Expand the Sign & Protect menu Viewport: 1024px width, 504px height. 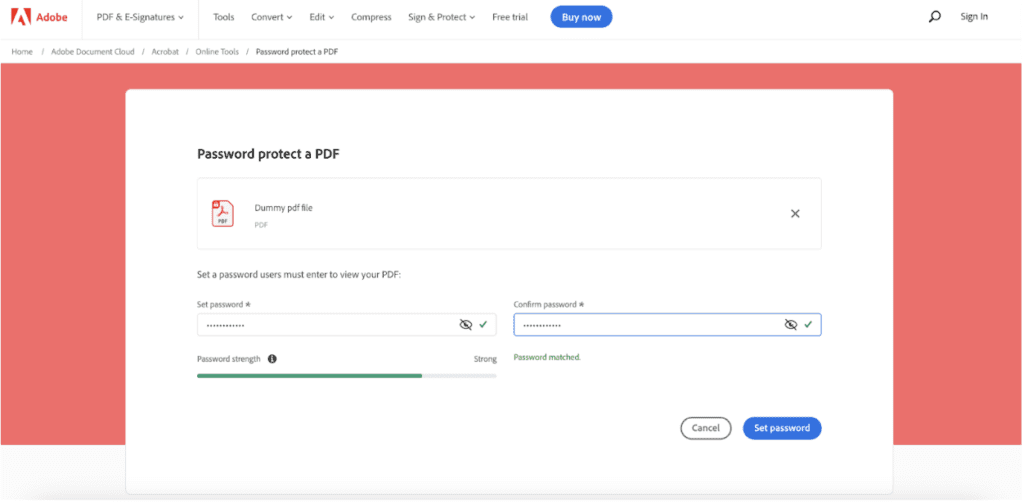(441, 17)
